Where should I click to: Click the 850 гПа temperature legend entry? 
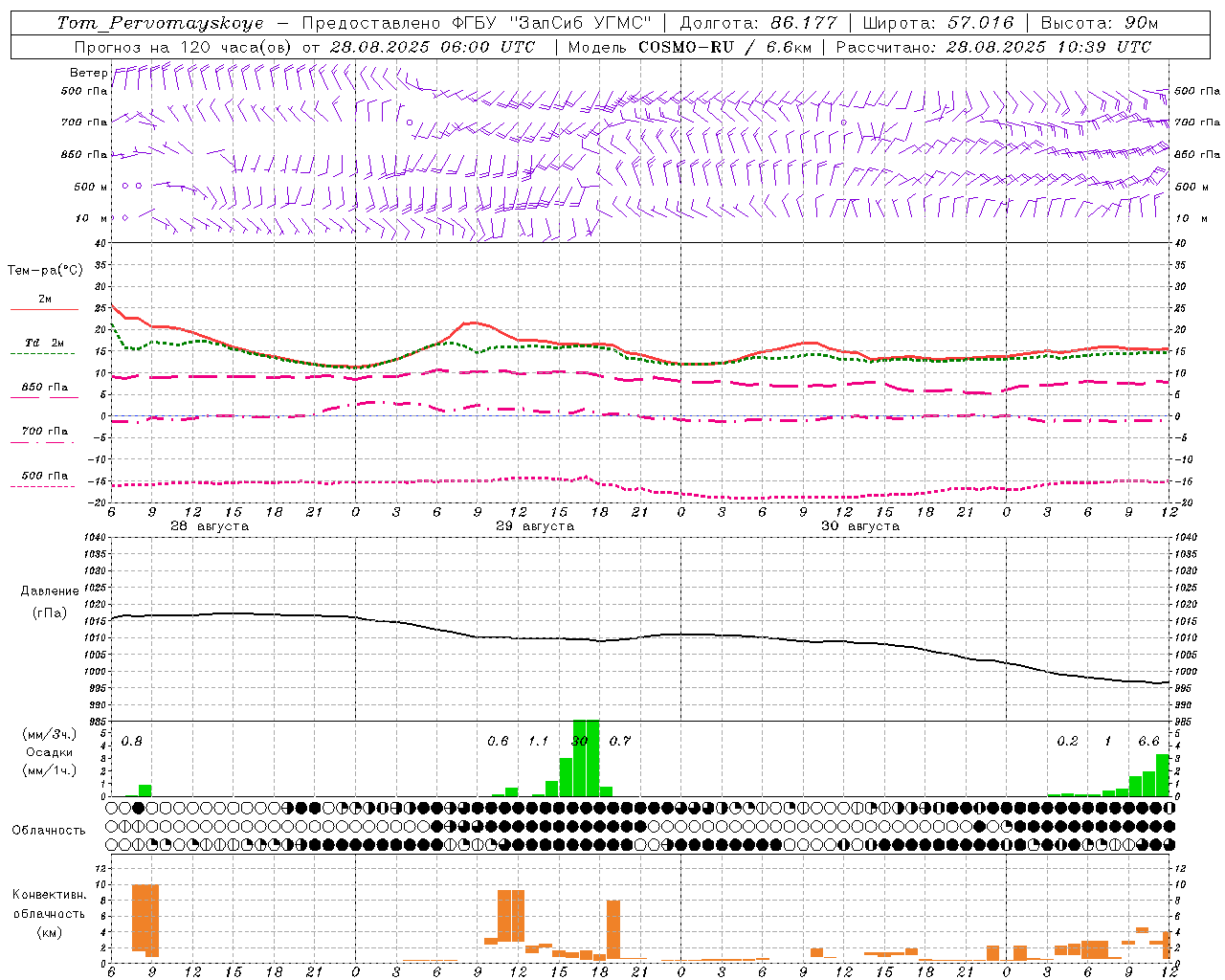(44, 388)
